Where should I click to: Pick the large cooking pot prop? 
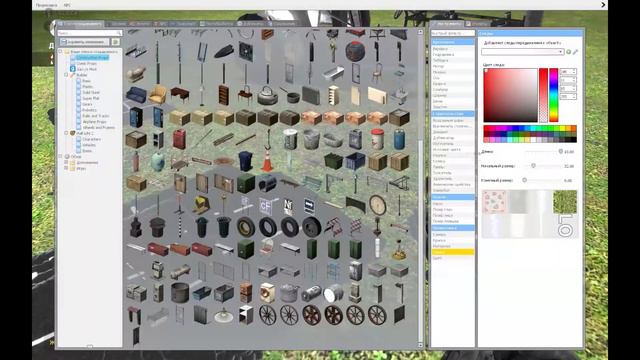[x=290, y=293]
